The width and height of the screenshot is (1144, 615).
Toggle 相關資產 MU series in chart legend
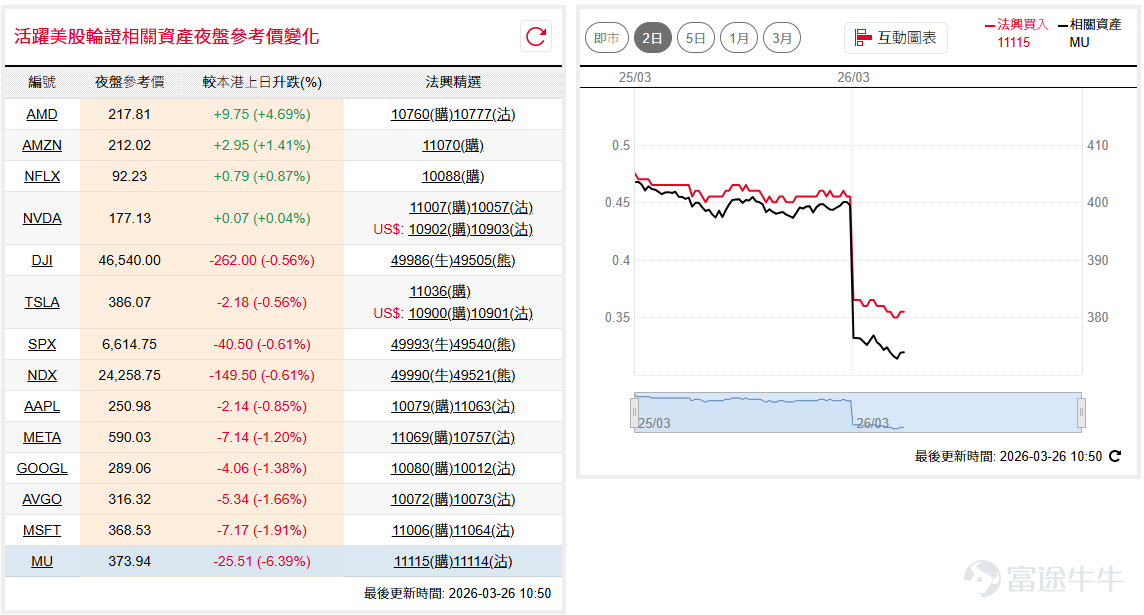pos(1089,33)
